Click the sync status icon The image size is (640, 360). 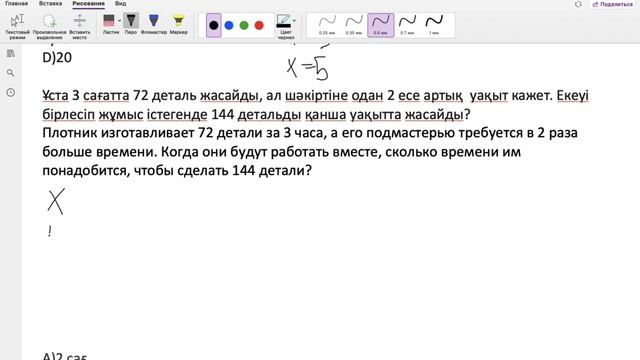578,4
